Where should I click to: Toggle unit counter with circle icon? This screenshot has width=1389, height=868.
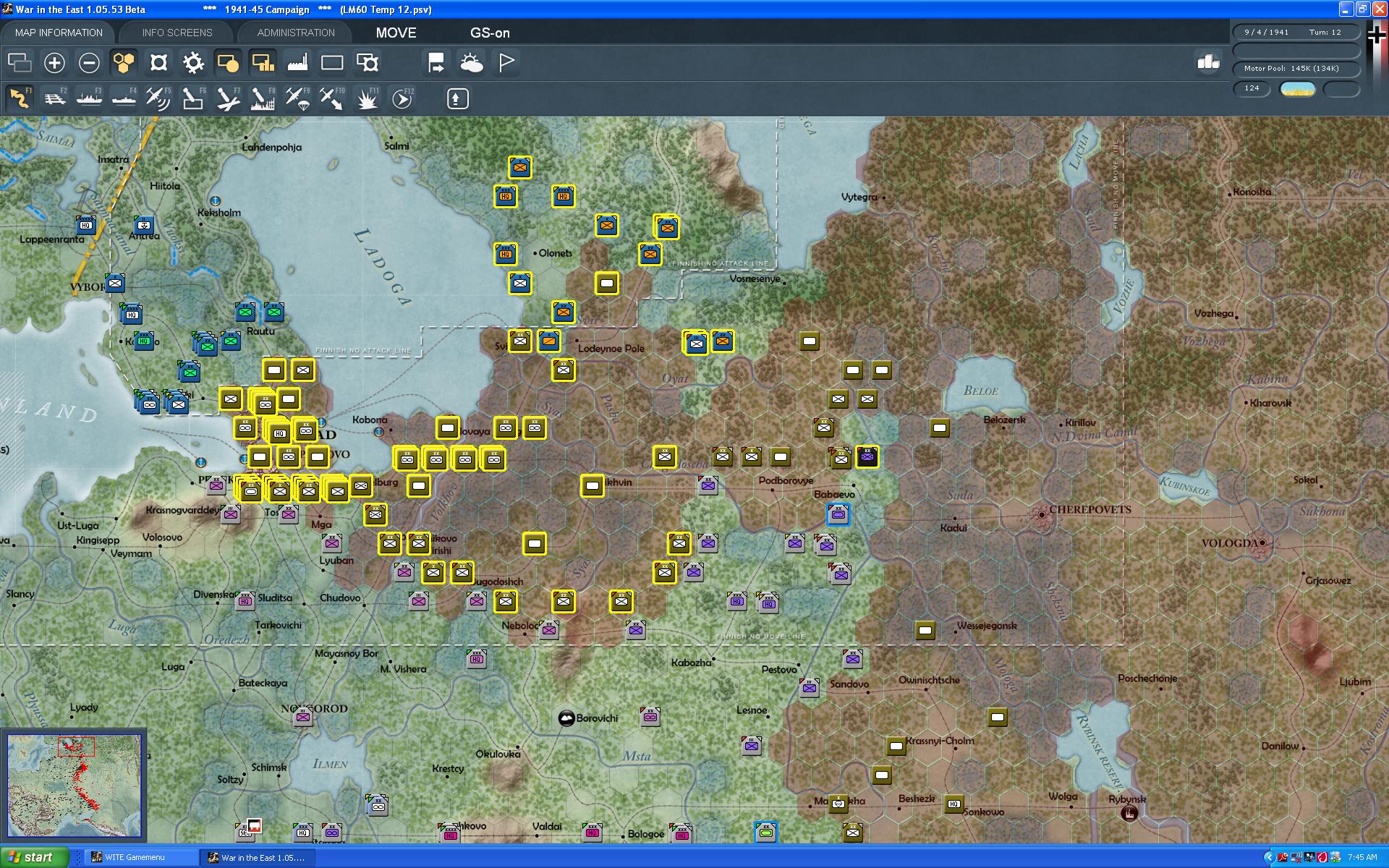[228, 63]
